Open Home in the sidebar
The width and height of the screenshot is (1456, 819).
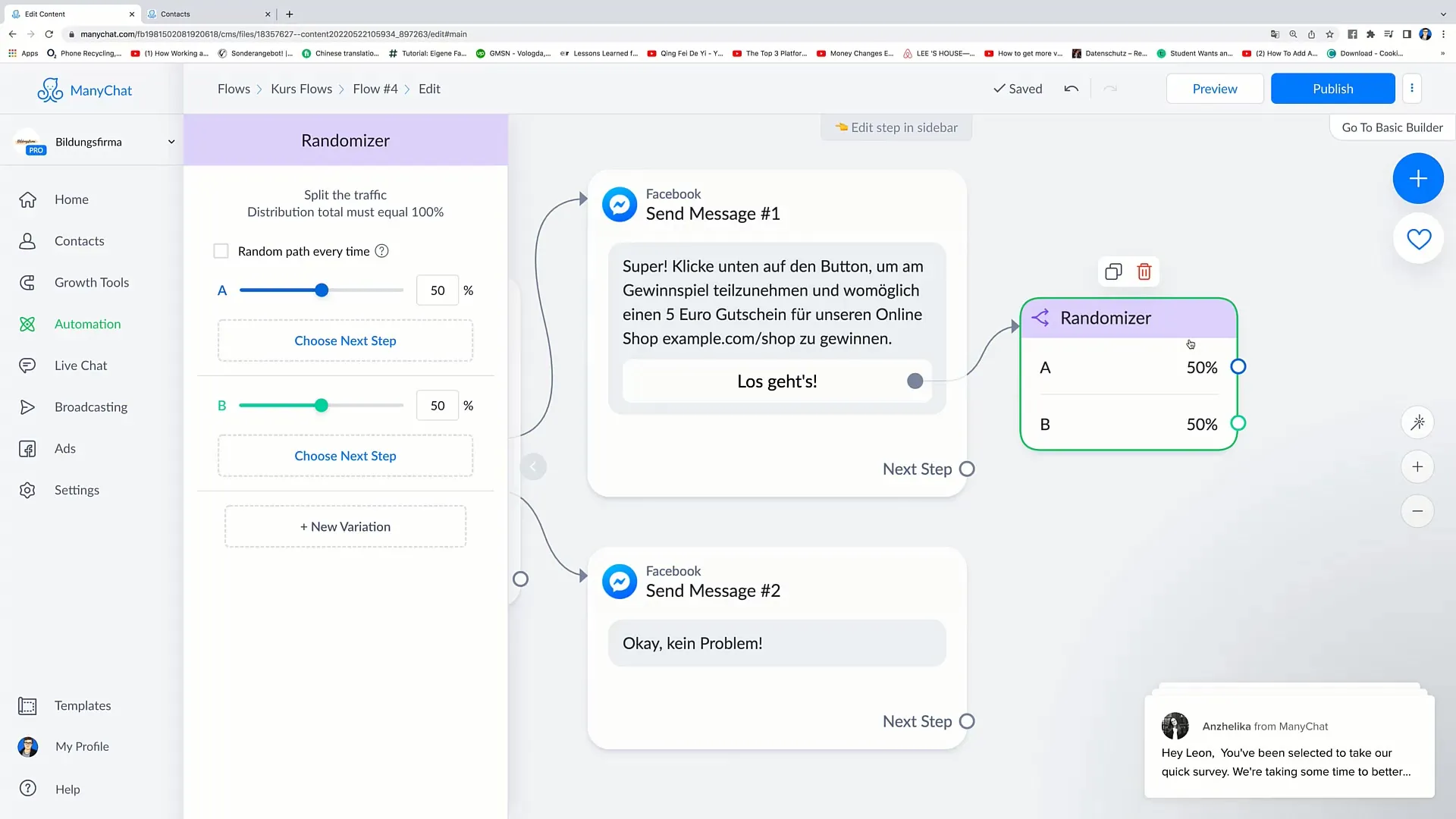click(71, 199)
